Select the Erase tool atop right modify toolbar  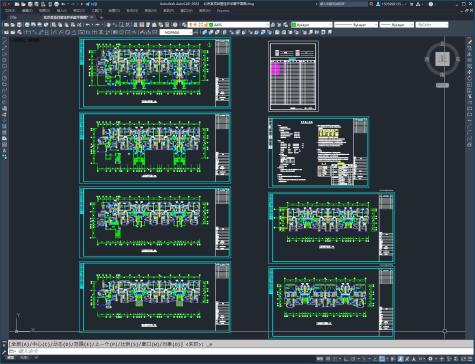tap(469, 41)
